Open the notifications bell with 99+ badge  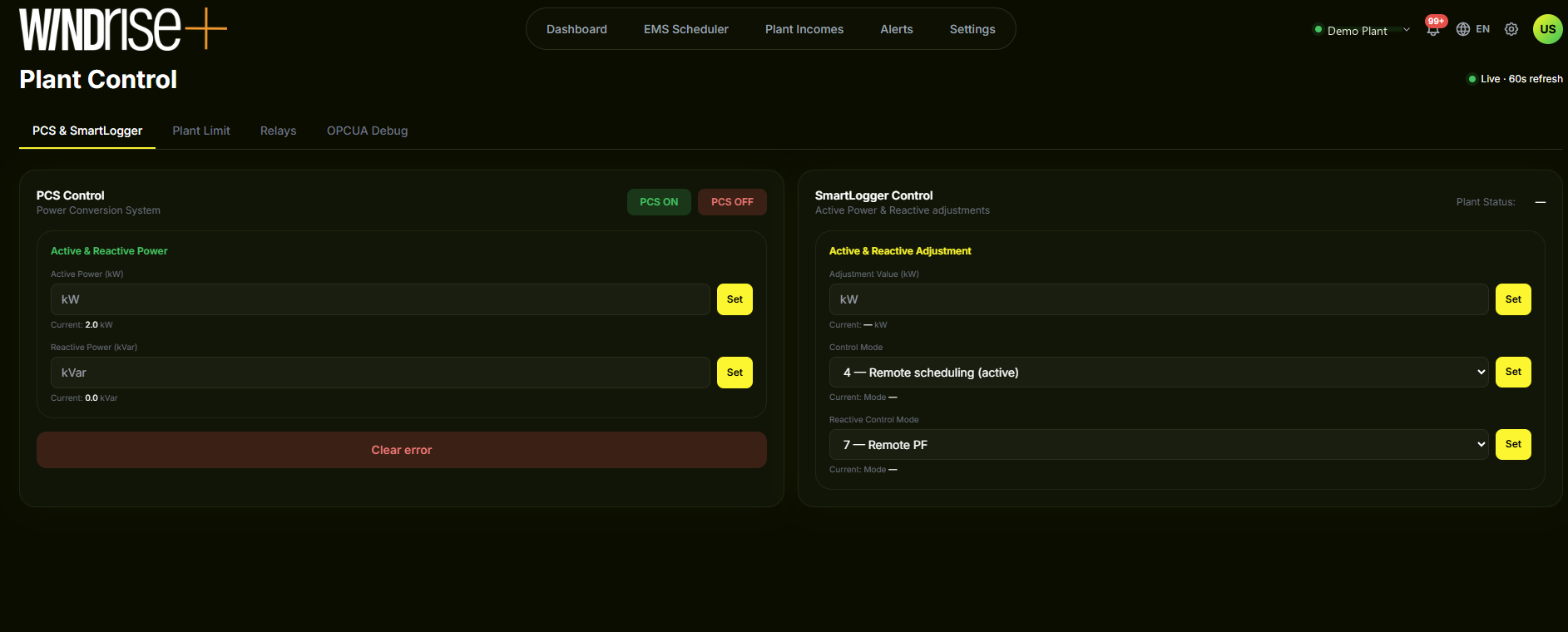point(1433,28)
